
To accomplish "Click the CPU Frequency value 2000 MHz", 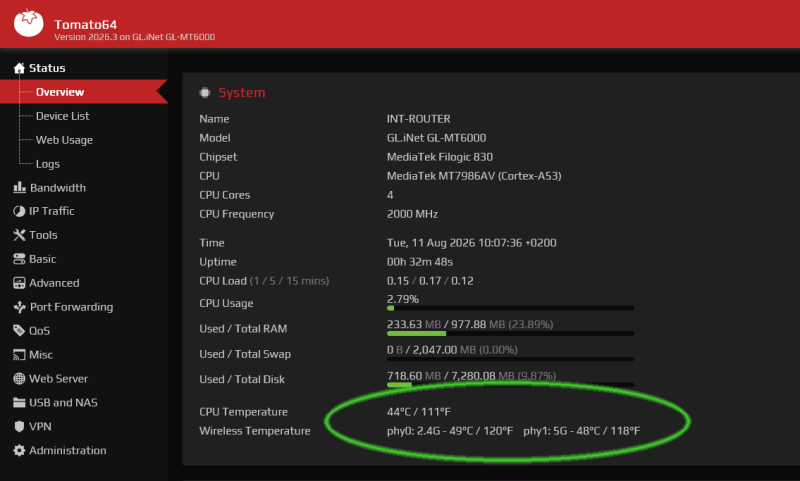I will [412, 214].
